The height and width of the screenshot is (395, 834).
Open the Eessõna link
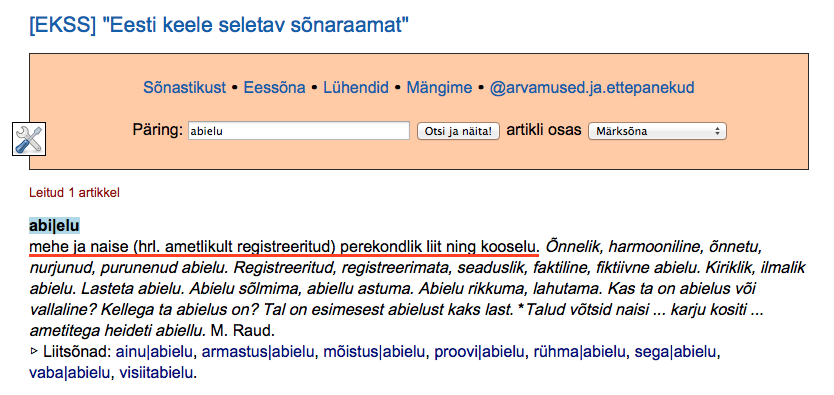pyautogui.click(x=274, y=88)
